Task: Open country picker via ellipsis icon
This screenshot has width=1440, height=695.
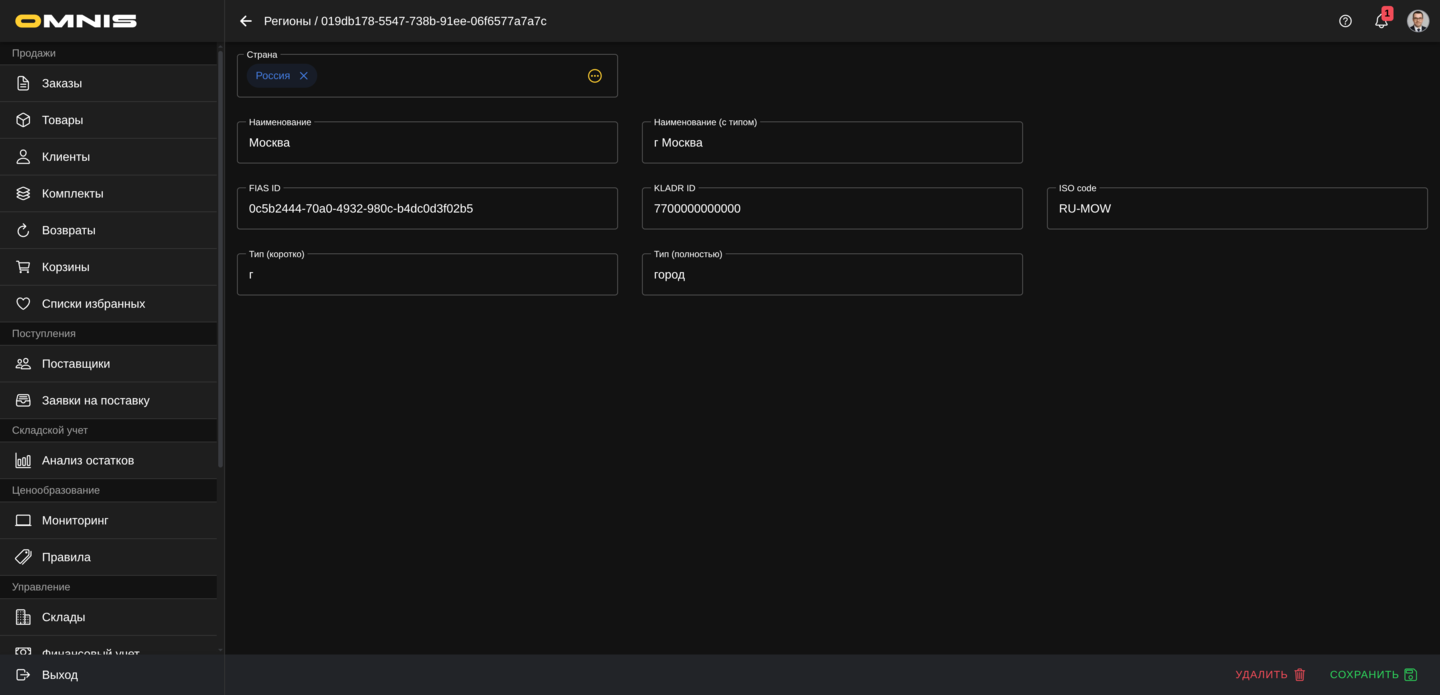Action: (595, 76)
